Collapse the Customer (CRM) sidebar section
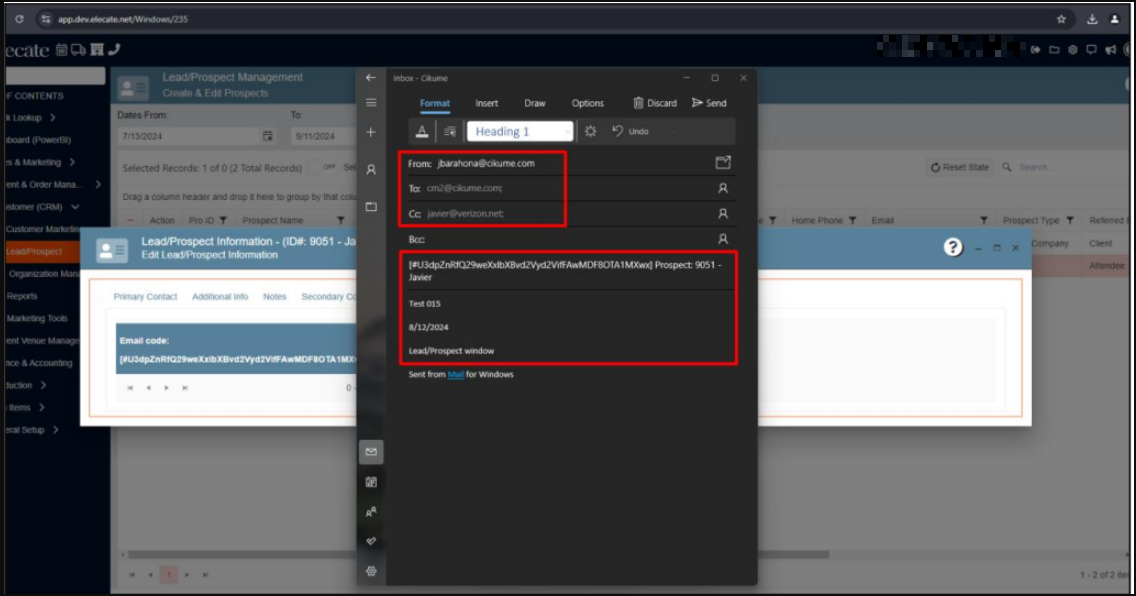 pyautogui.click(x=75, y=207)
